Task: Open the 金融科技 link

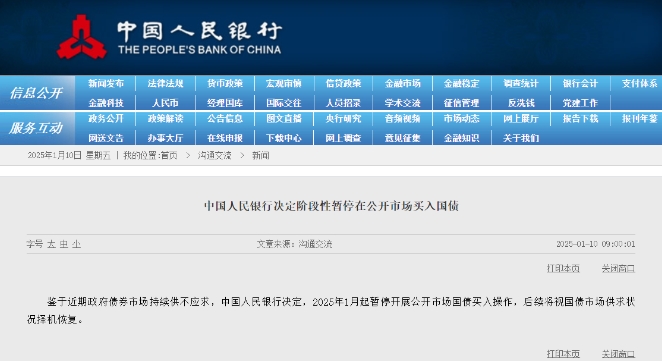Action: coord(106,103)
